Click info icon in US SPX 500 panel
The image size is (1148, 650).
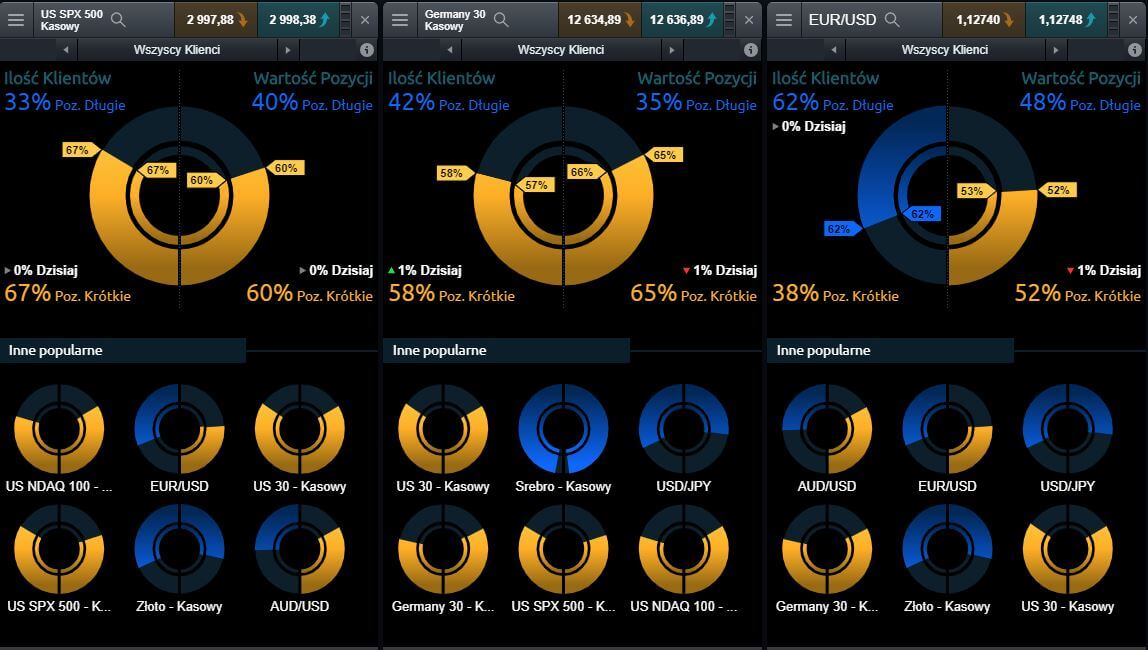pos(367,49)
